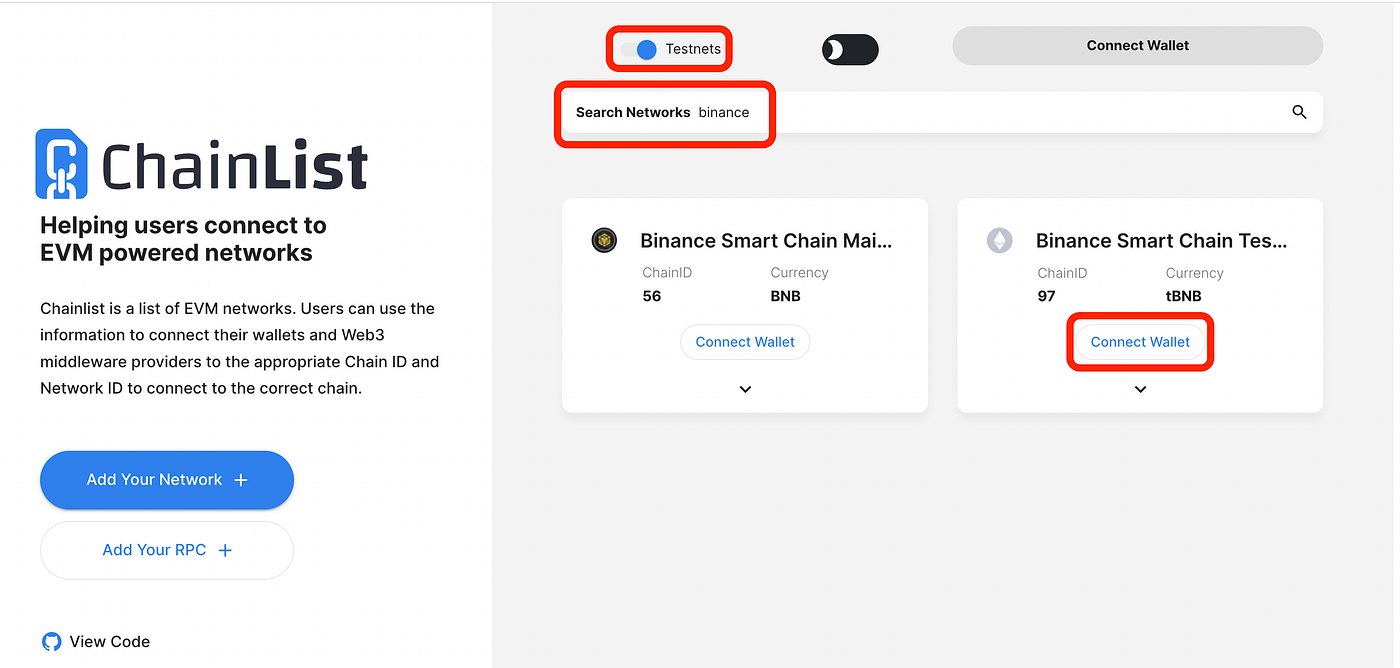Open the View Code link

coord(109,642)
